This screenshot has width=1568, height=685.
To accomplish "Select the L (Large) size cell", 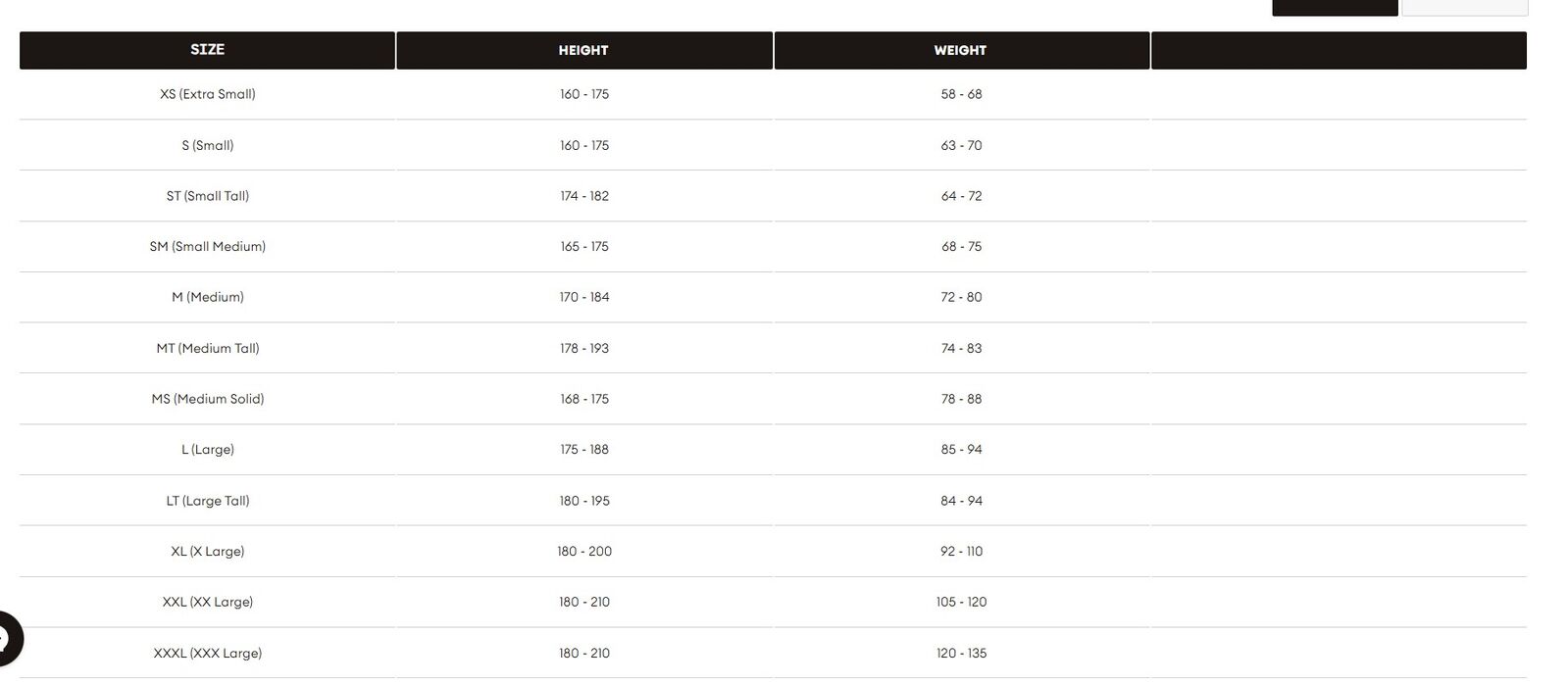I will click(207, 450).
